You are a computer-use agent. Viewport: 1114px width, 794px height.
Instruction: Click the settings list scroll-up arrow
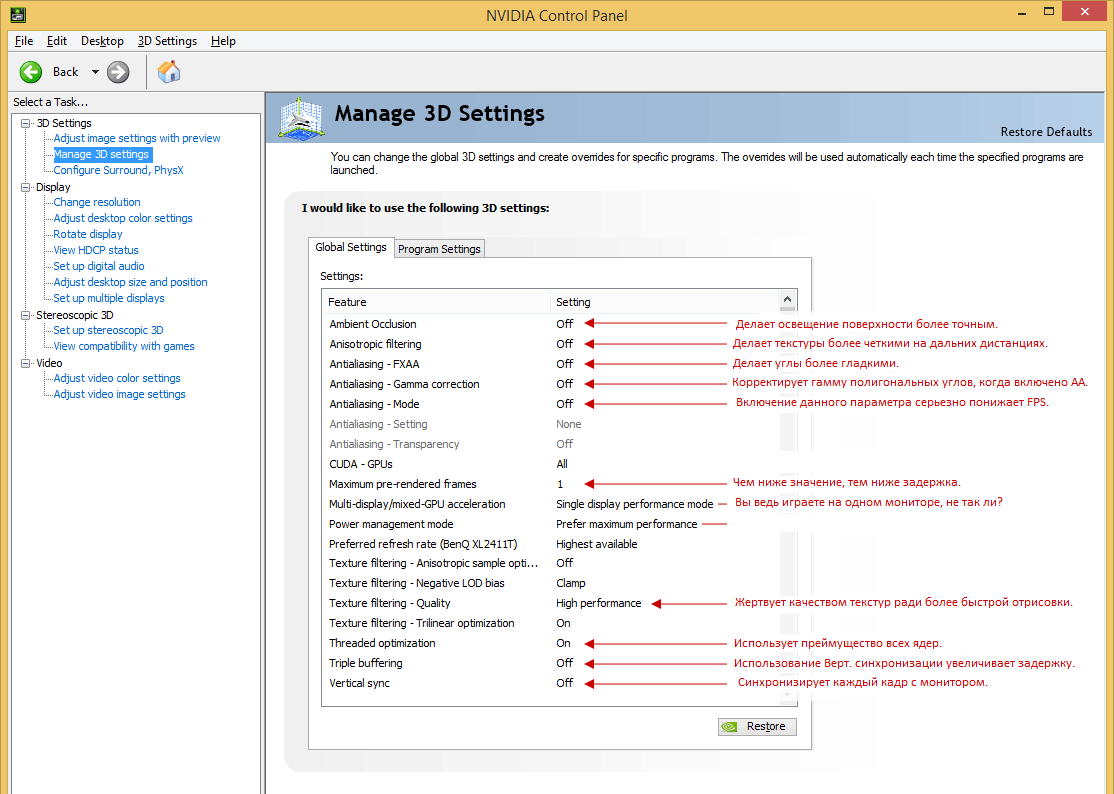pyautogui.click(x=787, y=299)
